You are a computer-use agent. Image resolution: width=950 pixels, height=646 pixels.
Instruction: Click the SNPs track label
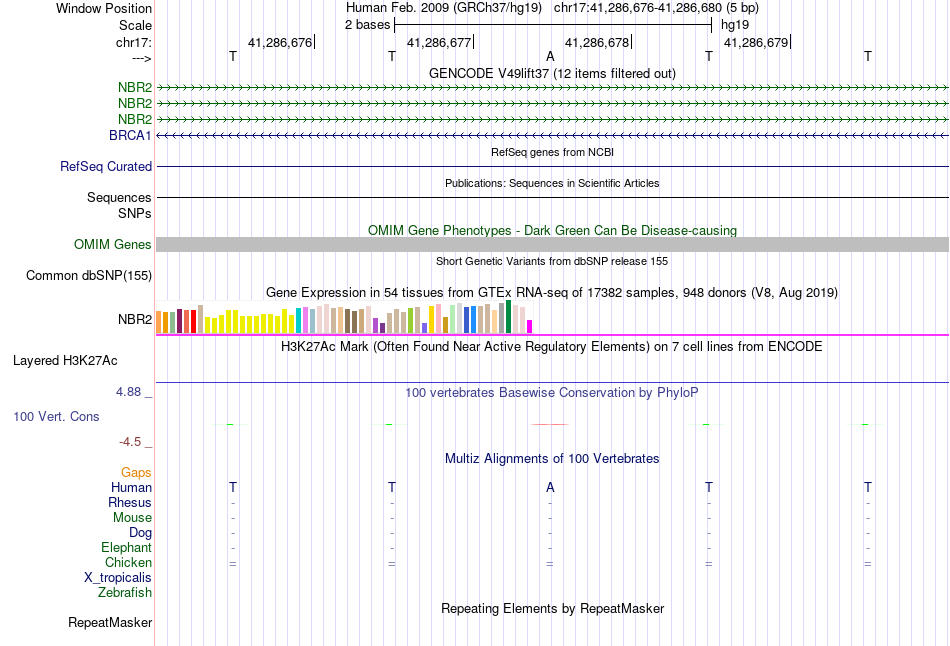pos(135,213)
